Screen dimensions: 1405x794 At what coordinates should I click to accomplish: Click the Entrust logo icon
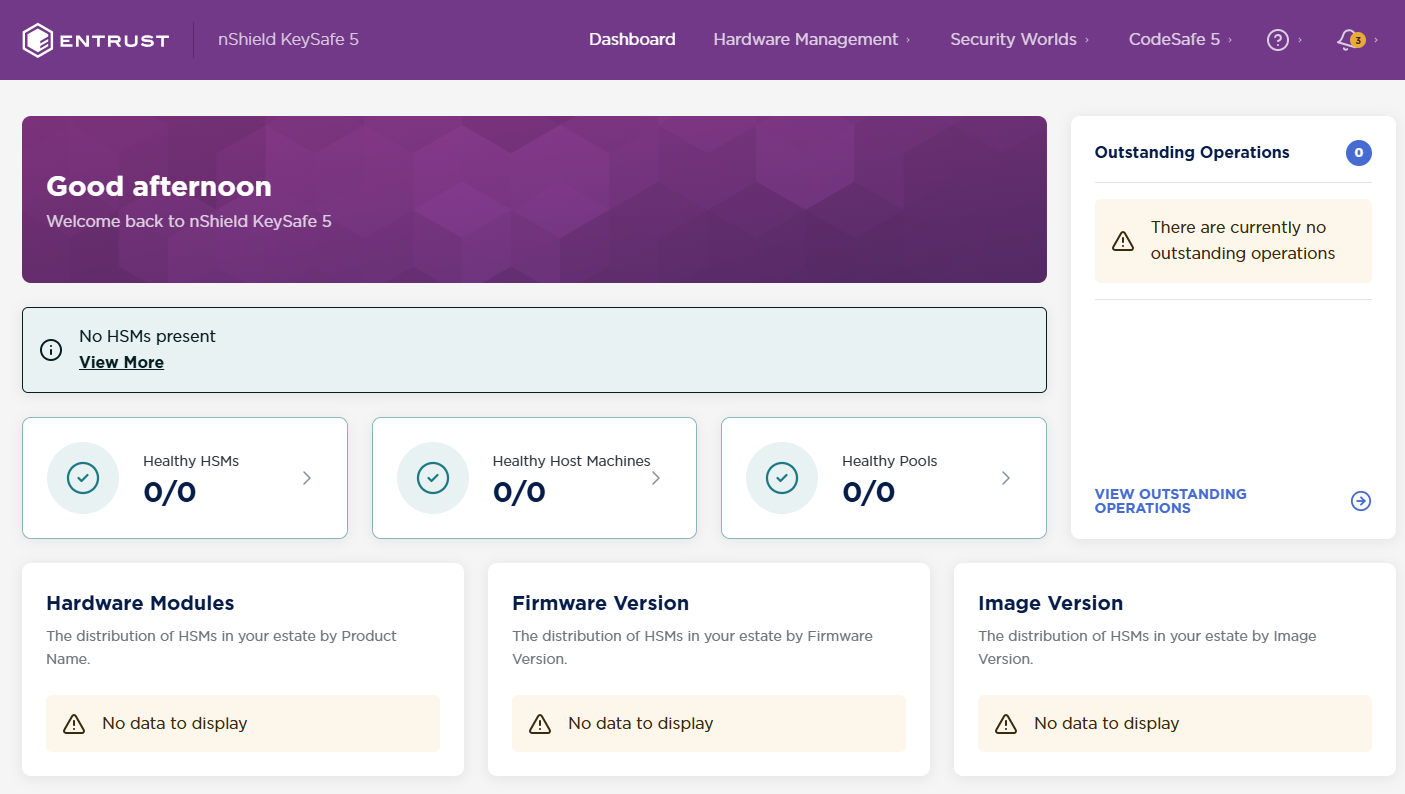click(38, 39)
